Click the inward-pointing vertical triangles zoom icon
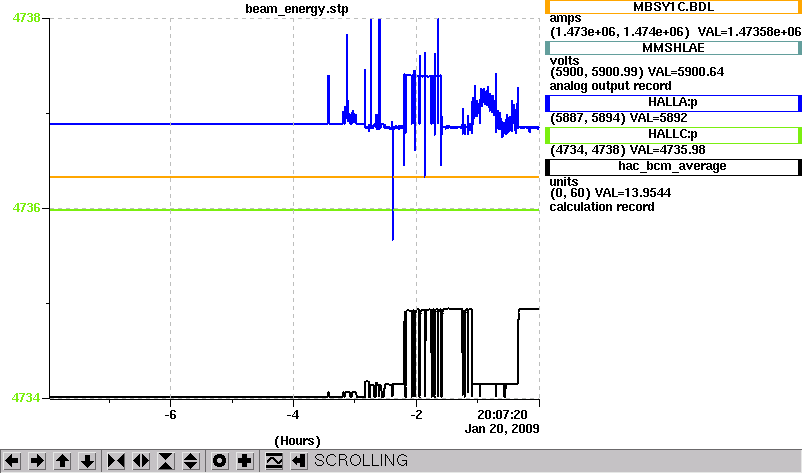Image resolution: width=802 pixels, height=473 pixels. click(166, 461)
